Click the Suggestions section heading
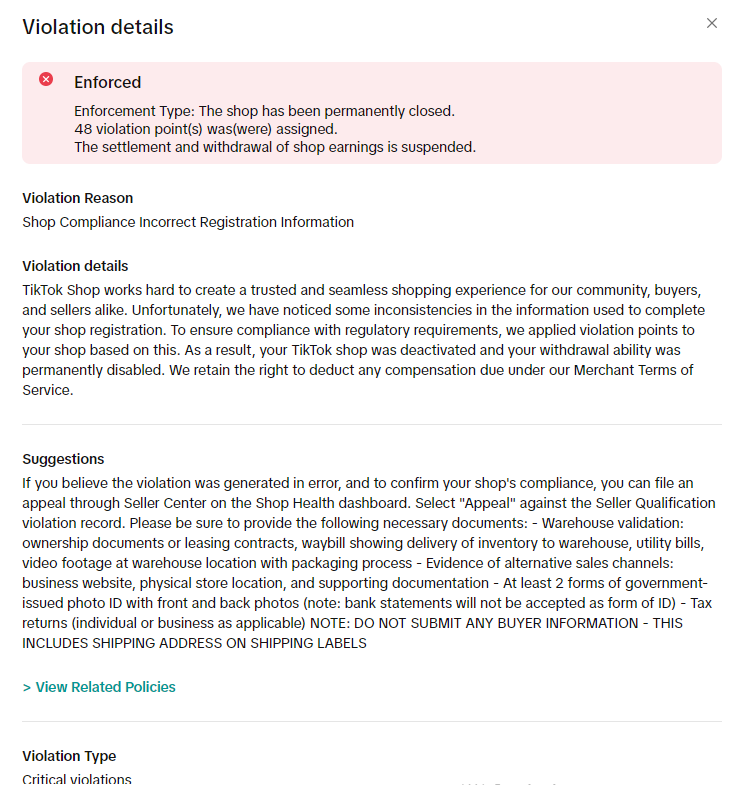The height and width of the screenshot is (785, 746). pyautogui.click(x=63, y=459)
